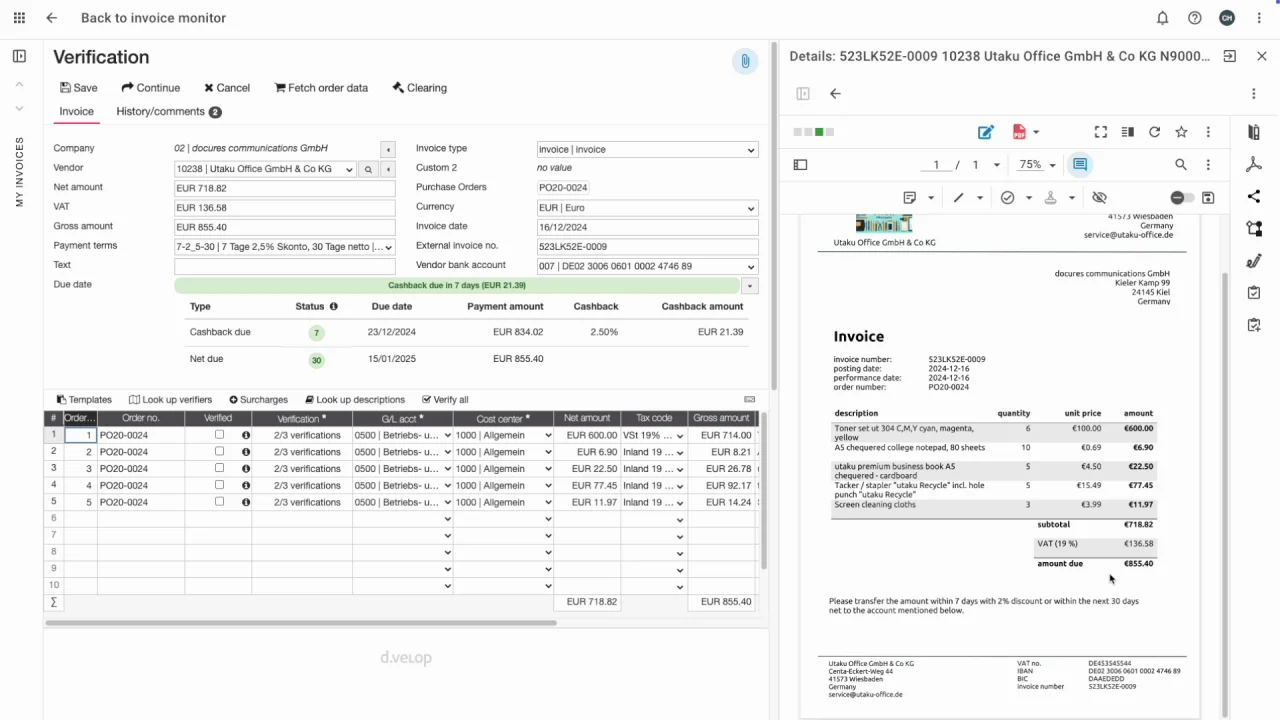Screen dimensions: 1280x720
Task: Open the apps grid menu
Action: [x=19, y=18]
